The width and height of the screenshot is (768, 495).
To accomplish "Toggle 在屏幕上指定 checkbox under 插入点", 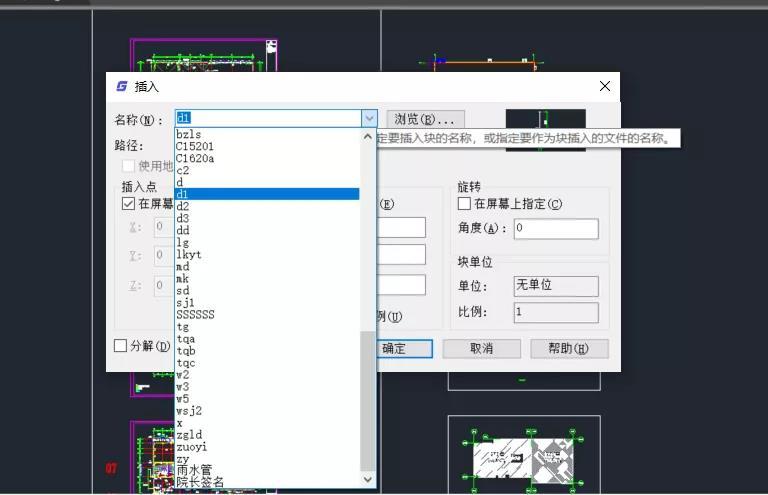I will [128, 203].
